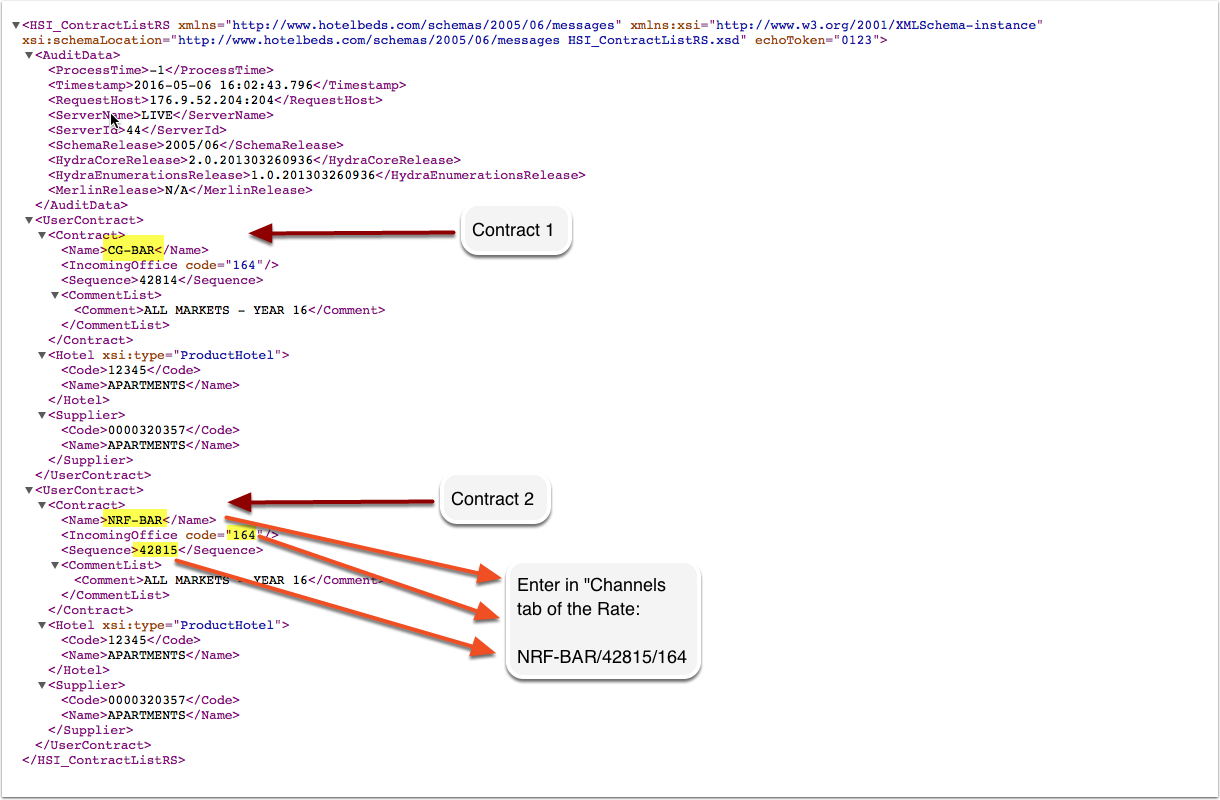Click the HydraEnumerationsRelease 1.0.201303260936 line
The image size is (1220, 800).
[316, 175]
